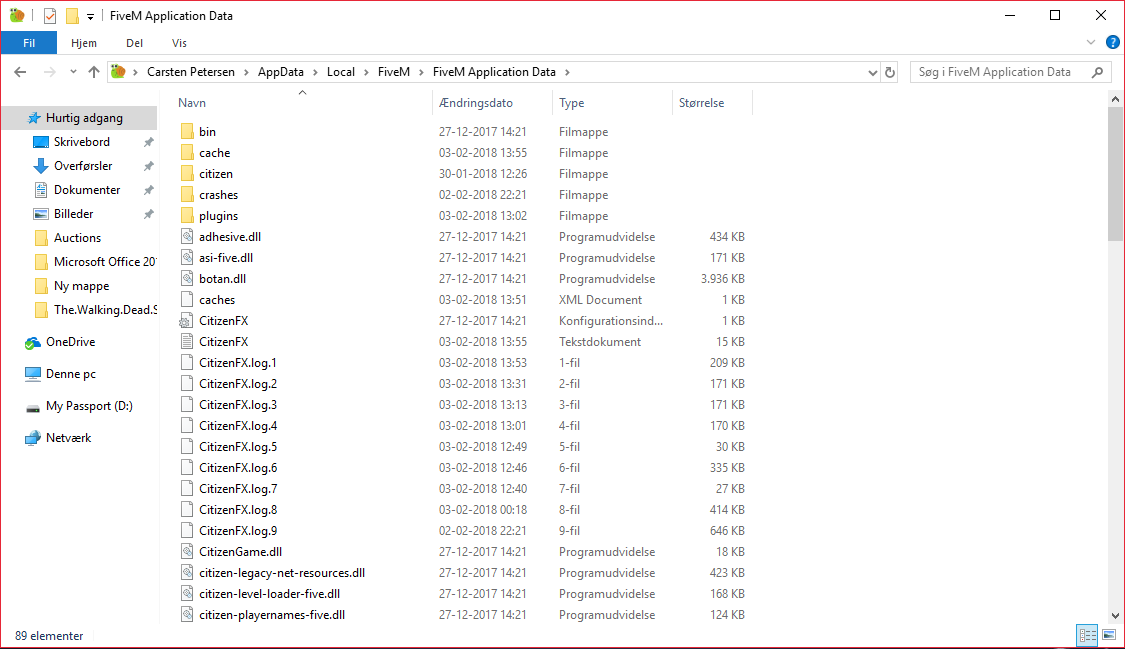
Task: Open the Vis ribbon tab
Action: 179,43
